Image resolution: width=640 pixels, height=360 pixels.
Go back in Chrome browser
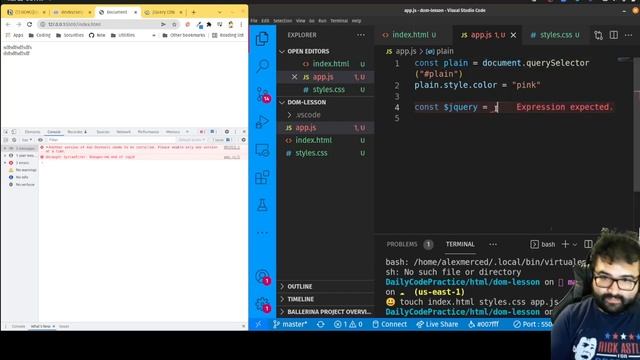point(8,24)
